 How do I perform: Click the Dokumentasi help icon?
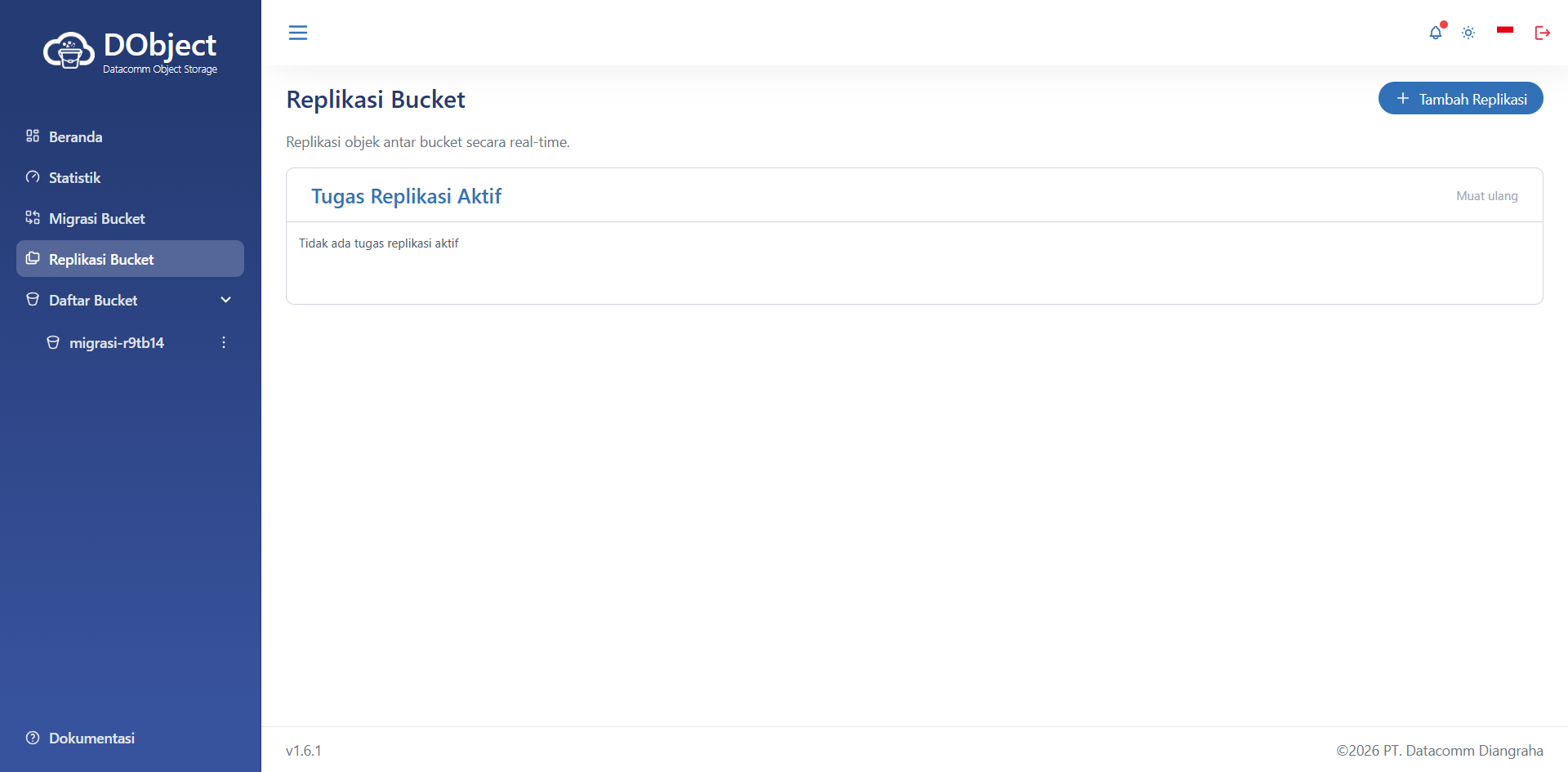click(x=33, y=738)
